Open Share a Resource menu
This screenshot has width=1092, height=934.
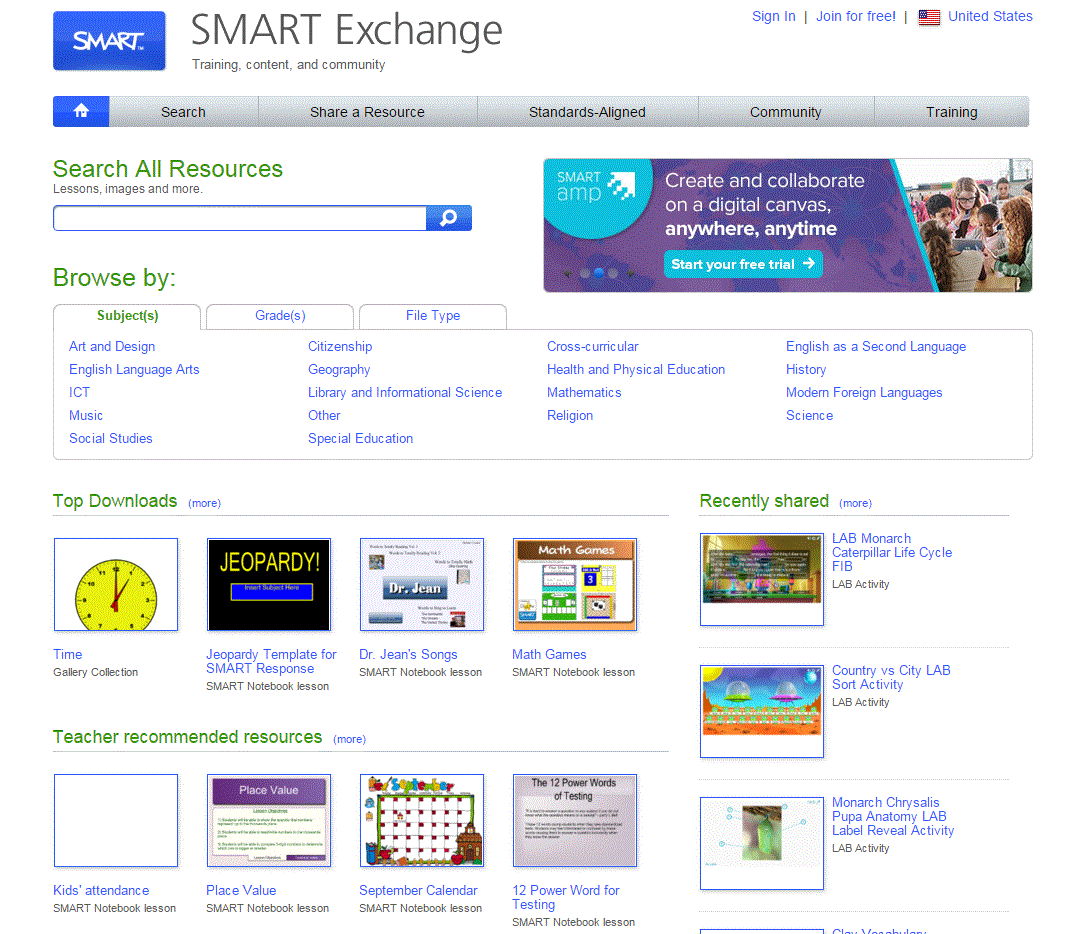pyautogui.click(x=367, y=112)
